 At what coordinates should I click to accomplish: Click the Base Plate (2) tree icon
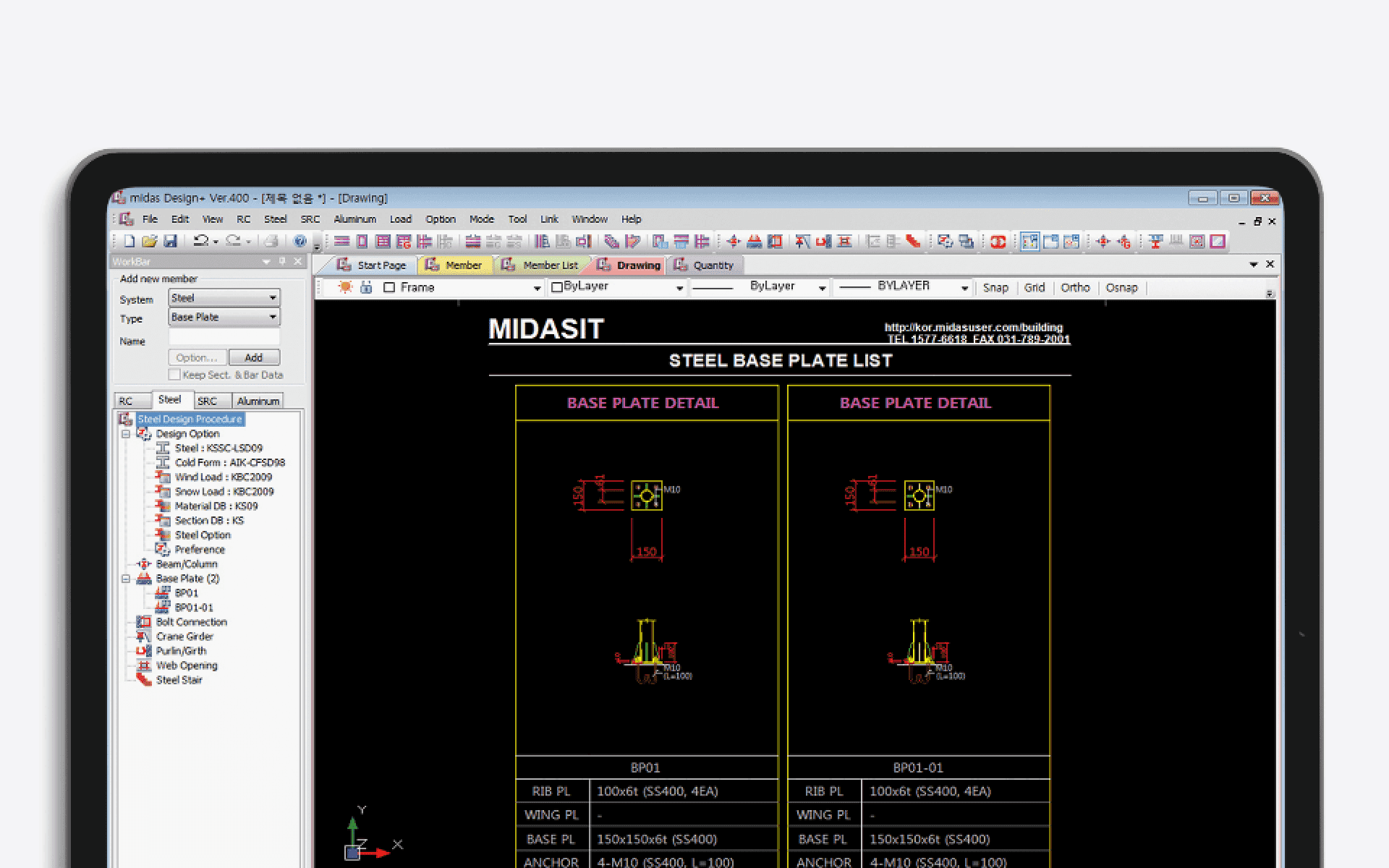click(144, 579)
